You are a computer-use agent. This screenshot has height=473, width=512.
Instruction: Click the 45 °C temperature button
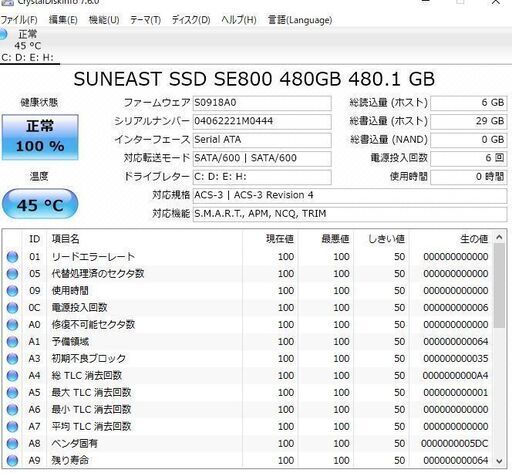[40, 204]
